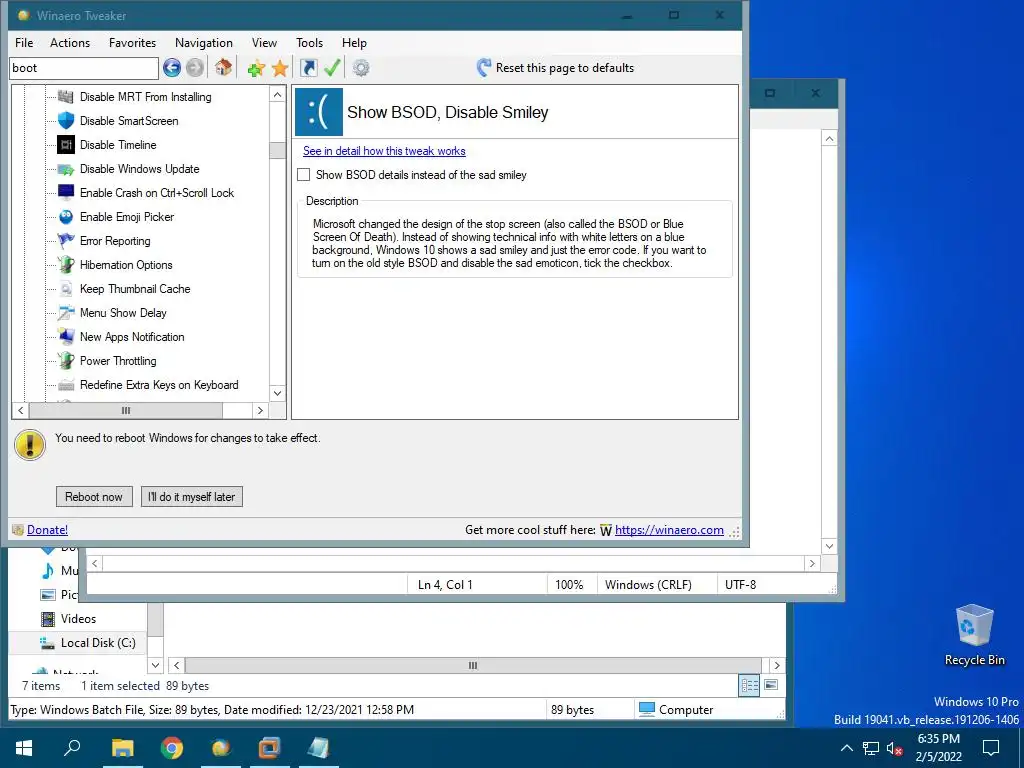Select the Disable SmartScreen shield icon
This screenshot has width=1024, height=768.
pyautogui.click(x=66, y=121)
